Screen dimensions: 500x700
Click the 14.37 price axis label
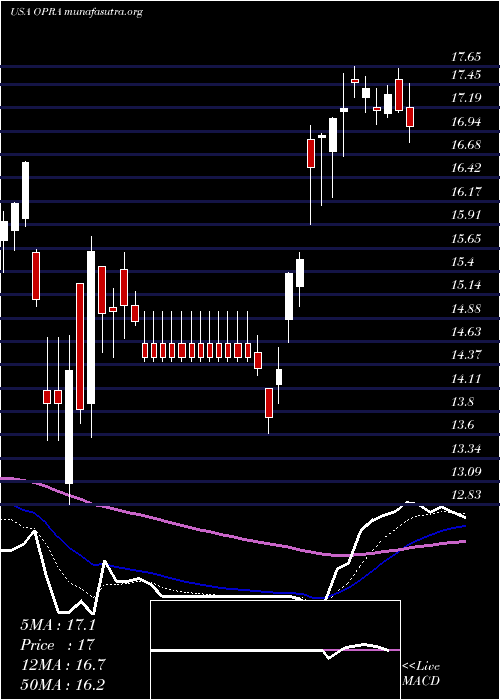coord(466,355)
